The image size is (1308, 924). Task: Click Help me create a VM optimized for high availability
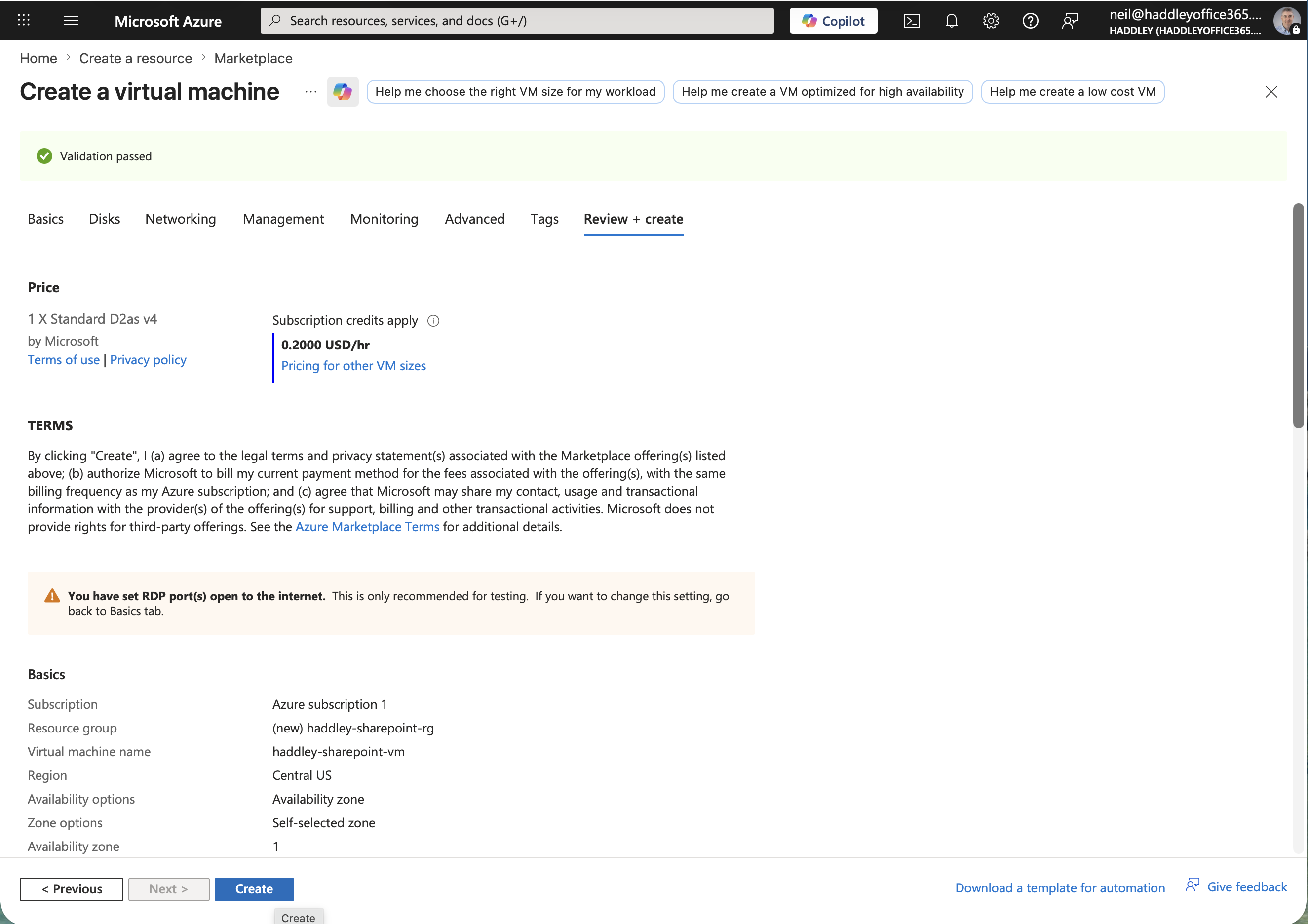pyautogui.click(x=823, y=92)
